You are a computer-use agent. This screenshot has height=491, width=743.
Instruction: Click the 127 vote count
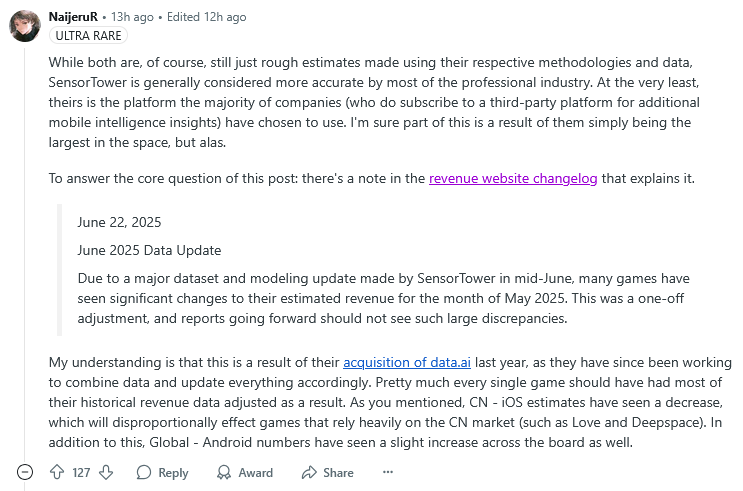pos(81,473)
